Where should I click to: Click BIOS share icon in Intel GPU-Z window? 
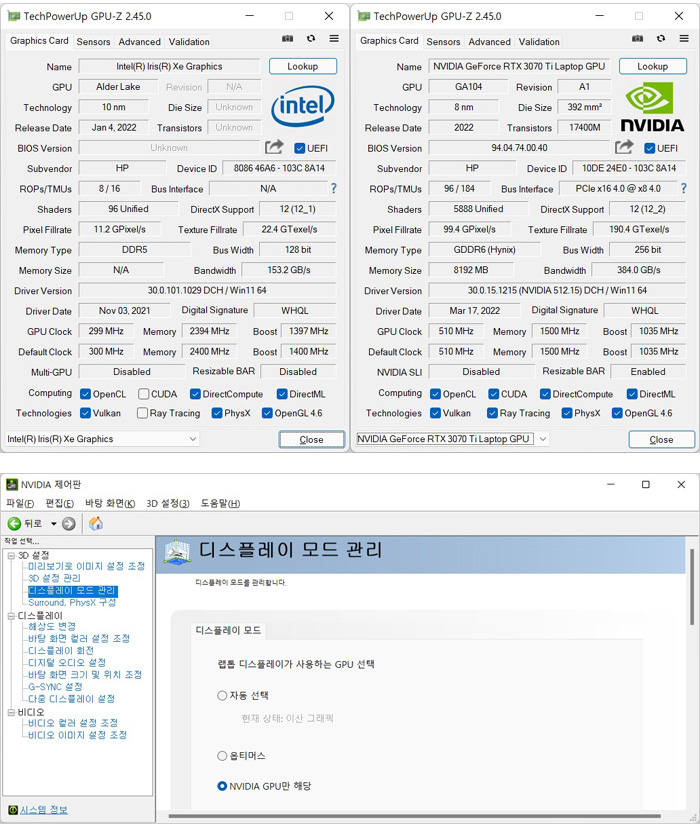(x=274, y=147)
